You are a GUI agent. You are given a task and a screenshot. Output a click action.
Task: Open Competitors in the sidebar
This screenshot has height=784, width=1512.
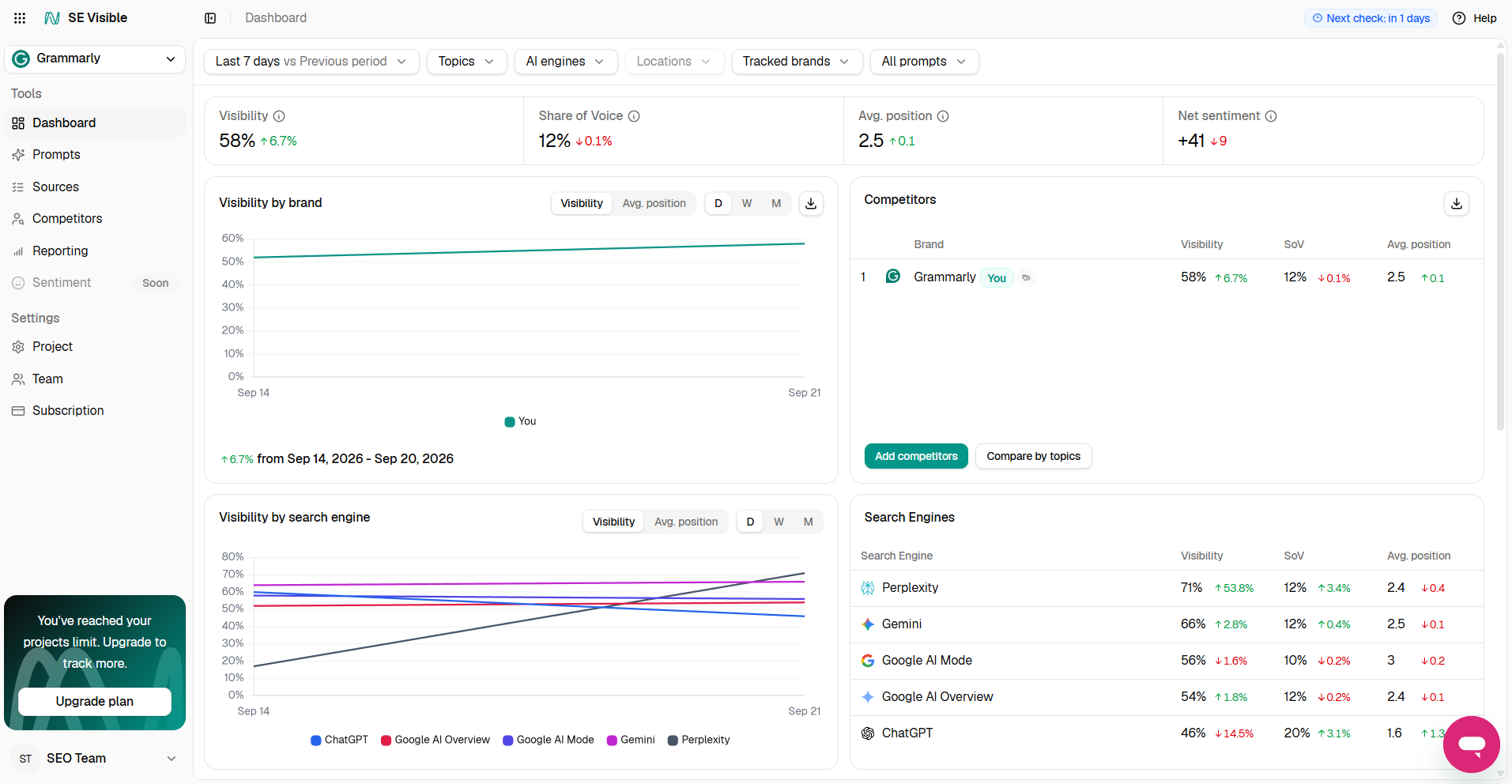click(x=95, y=219)
